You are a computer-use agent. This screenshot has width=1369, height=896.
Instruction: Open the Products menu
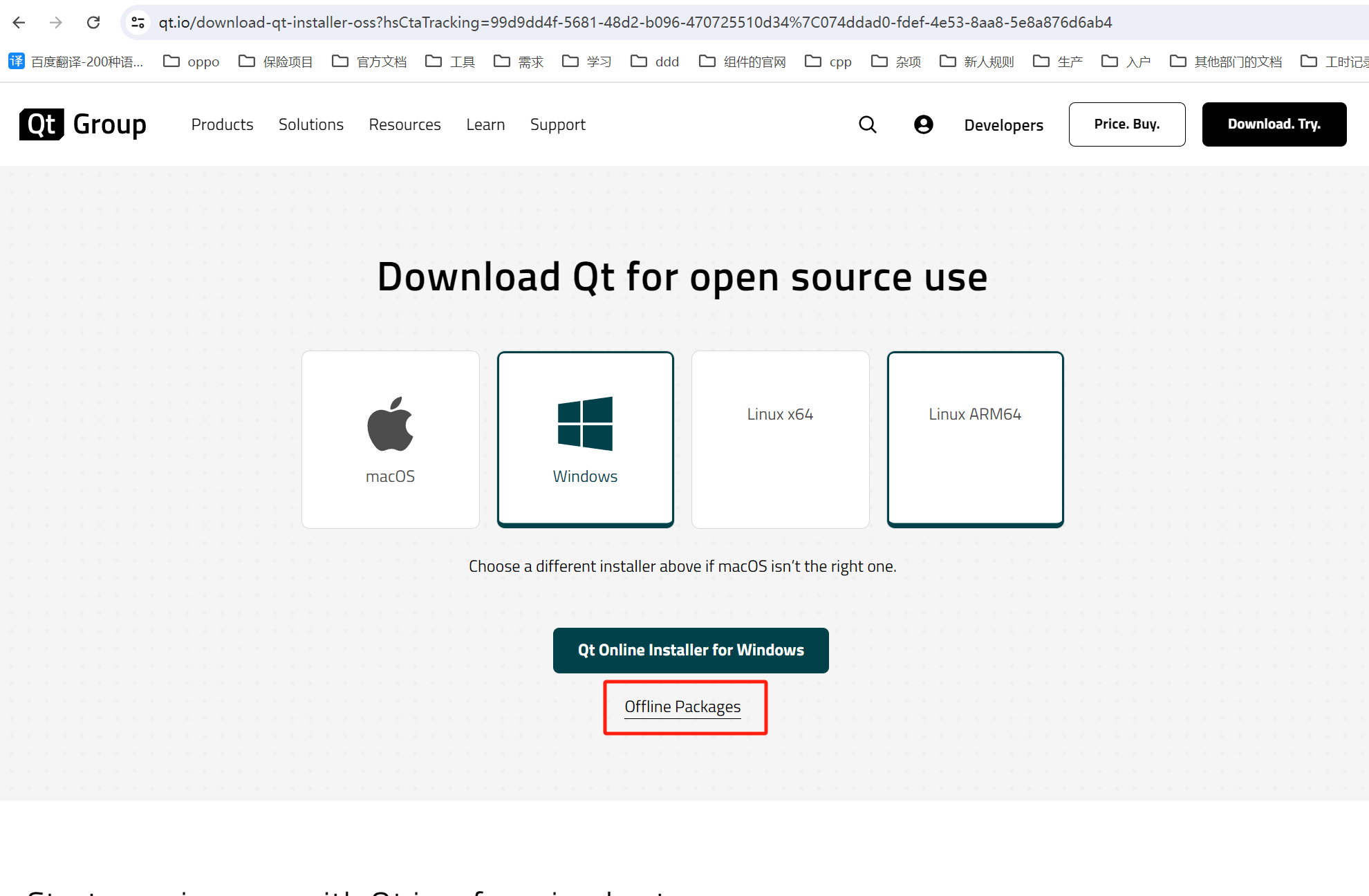(223, 124)
